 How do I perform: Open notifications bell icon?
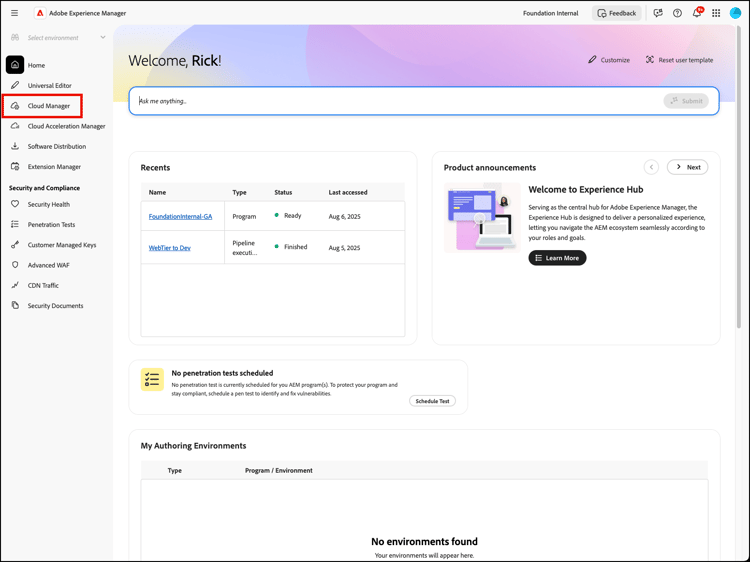(697, 13)
